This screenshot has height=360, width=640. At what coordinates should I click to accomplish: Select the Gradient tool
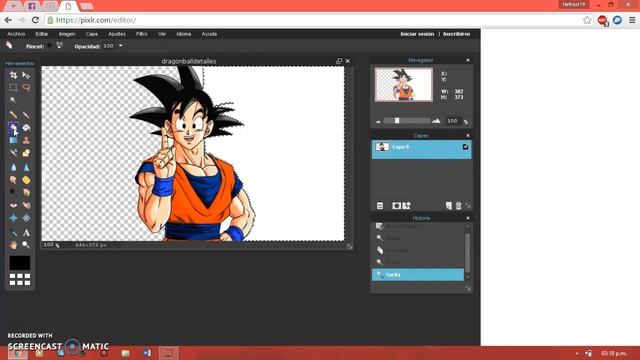point(13,140)
